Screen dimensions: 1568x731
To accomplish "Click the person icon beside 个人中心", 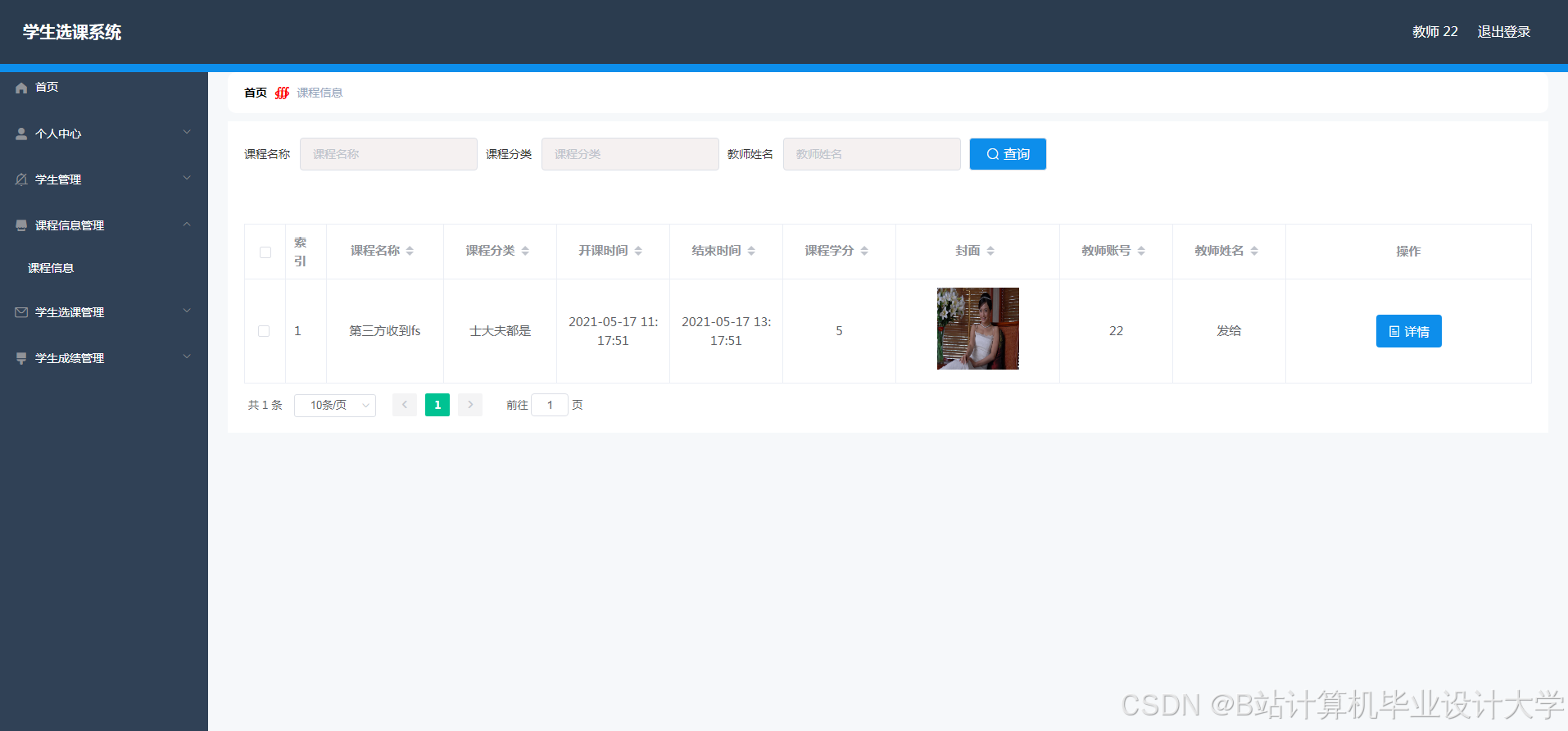I will [x=21, y=134].
